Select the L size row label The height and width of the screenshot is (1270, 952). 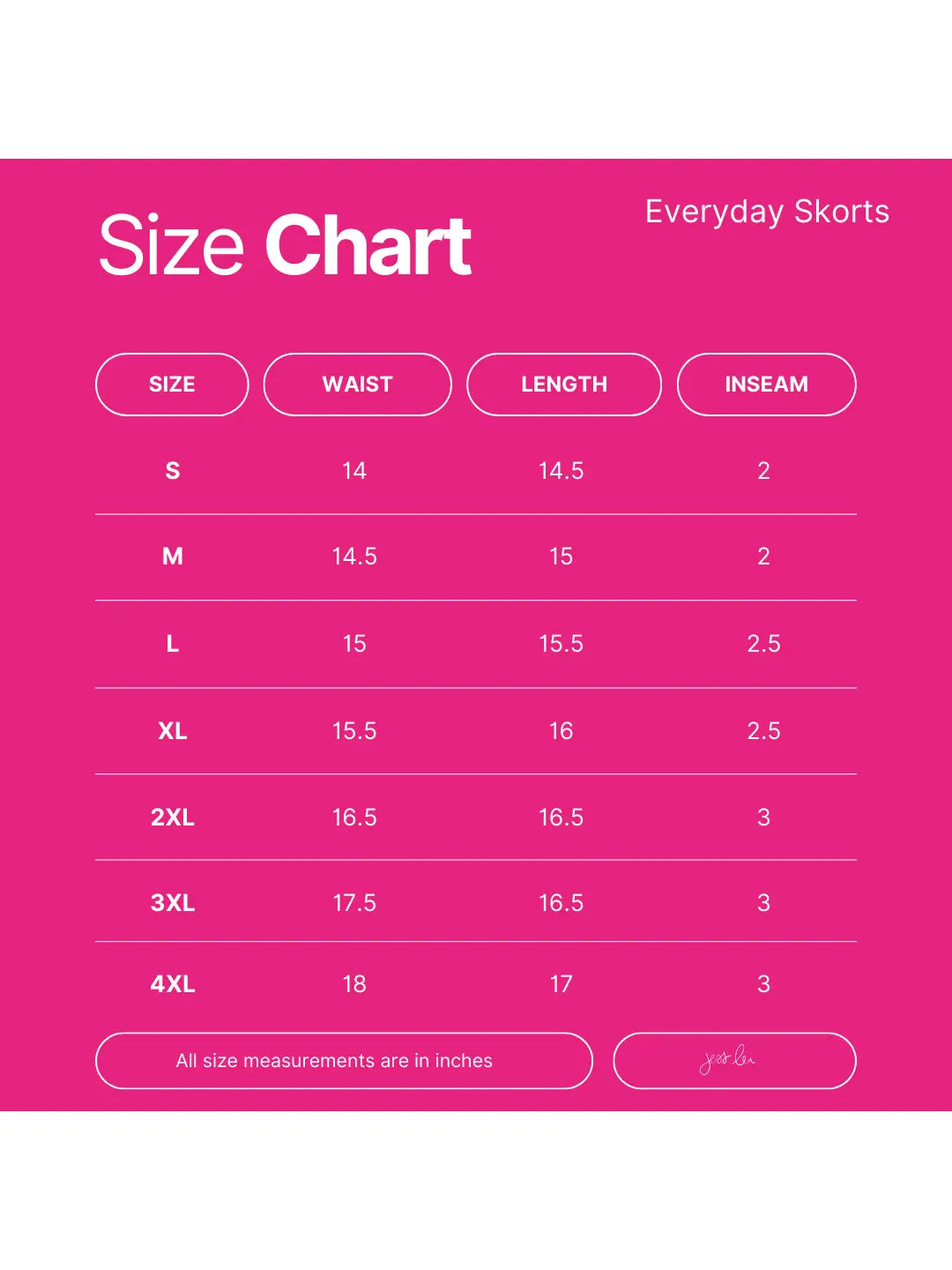pos(173,644)
